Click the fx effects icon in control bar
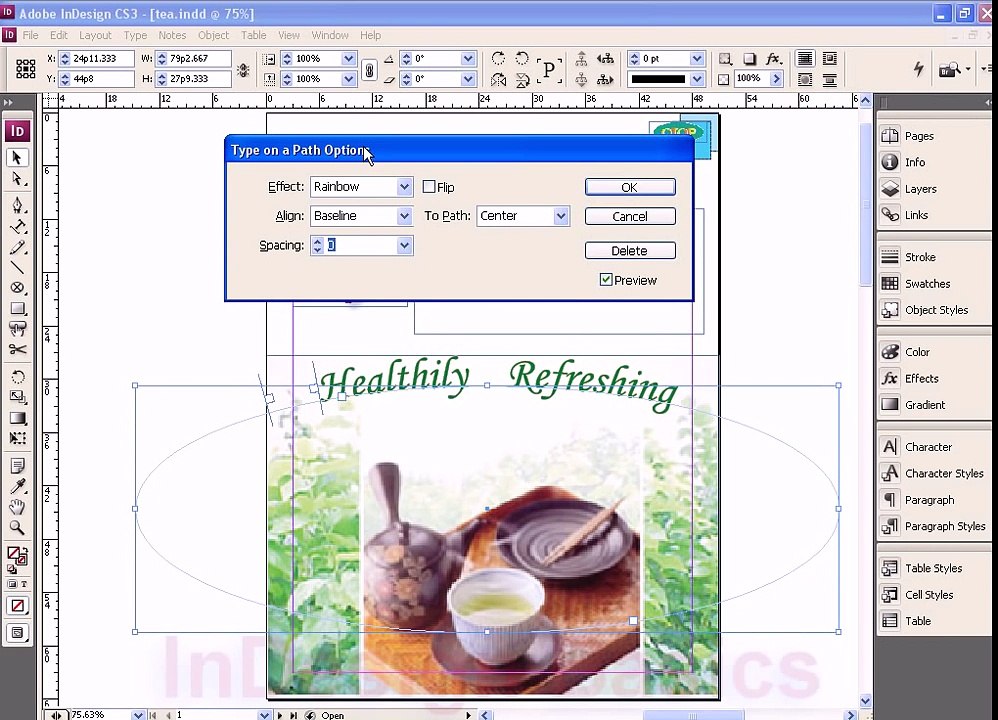This screenshot has height=720, width=998. [x=773, y=59]
